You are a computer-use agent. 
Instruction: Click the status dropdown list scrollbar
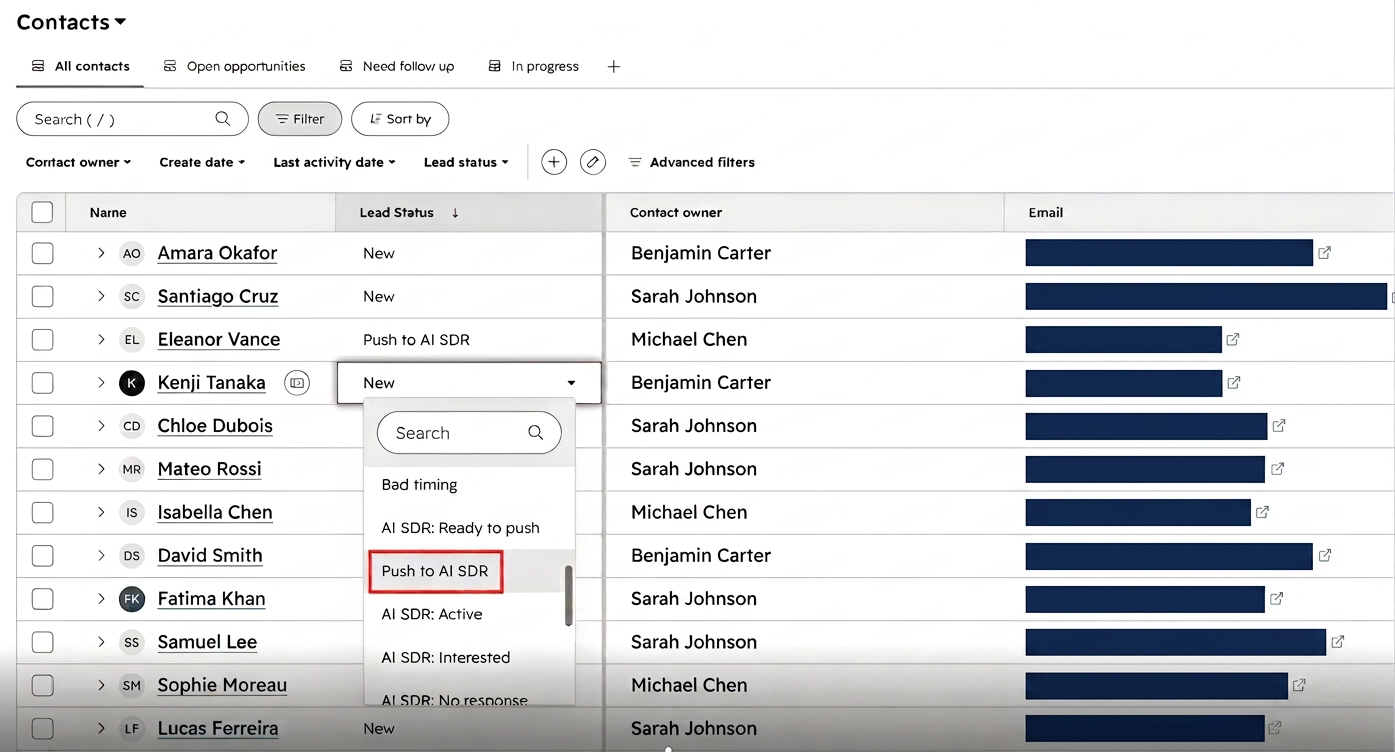[569, 596]
